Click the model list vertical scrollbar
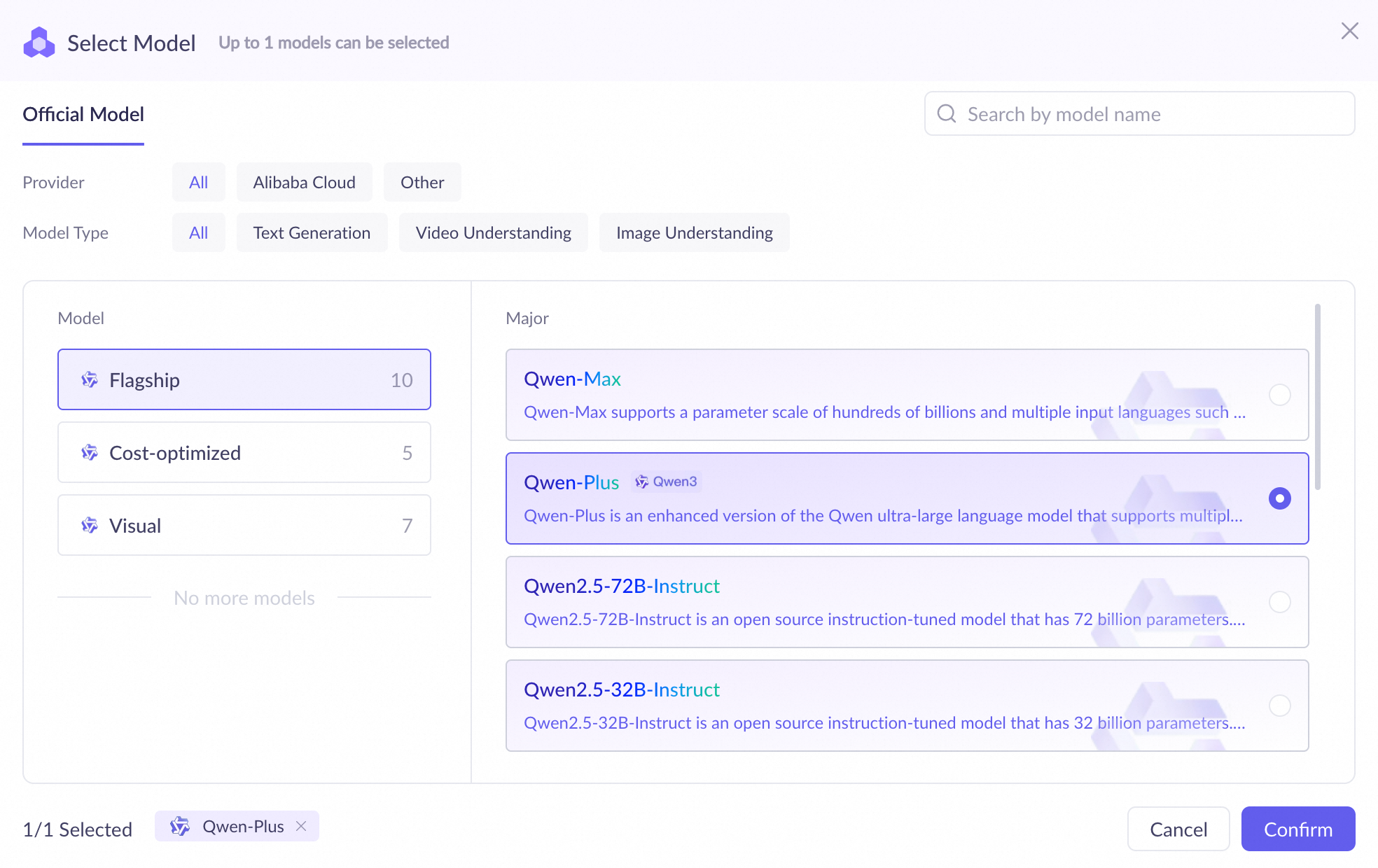Screen dimensions: 1378x868 (x=1317, y=397)
